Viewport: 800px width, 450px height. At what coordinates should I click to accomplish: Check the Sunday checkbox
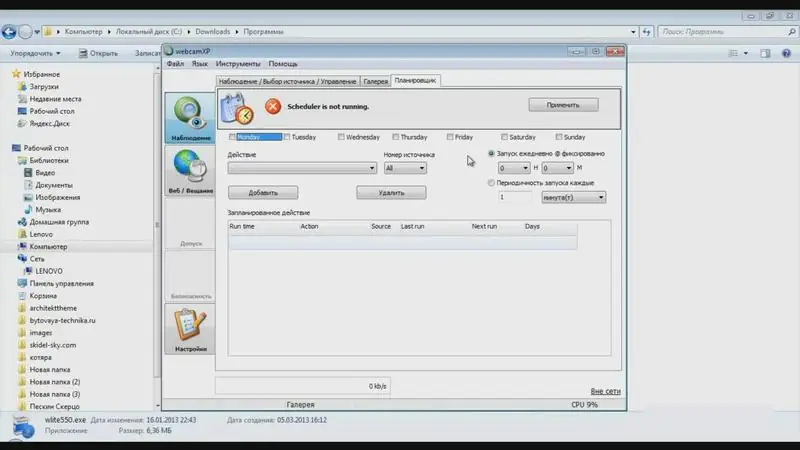(x=559, y=137)
